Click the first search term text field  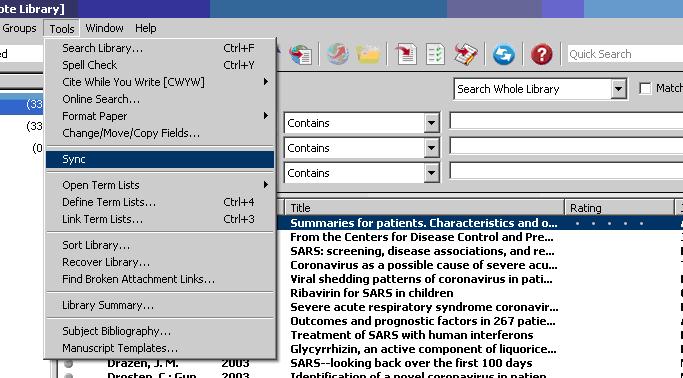pyautogui.click(x=566, y=121)
